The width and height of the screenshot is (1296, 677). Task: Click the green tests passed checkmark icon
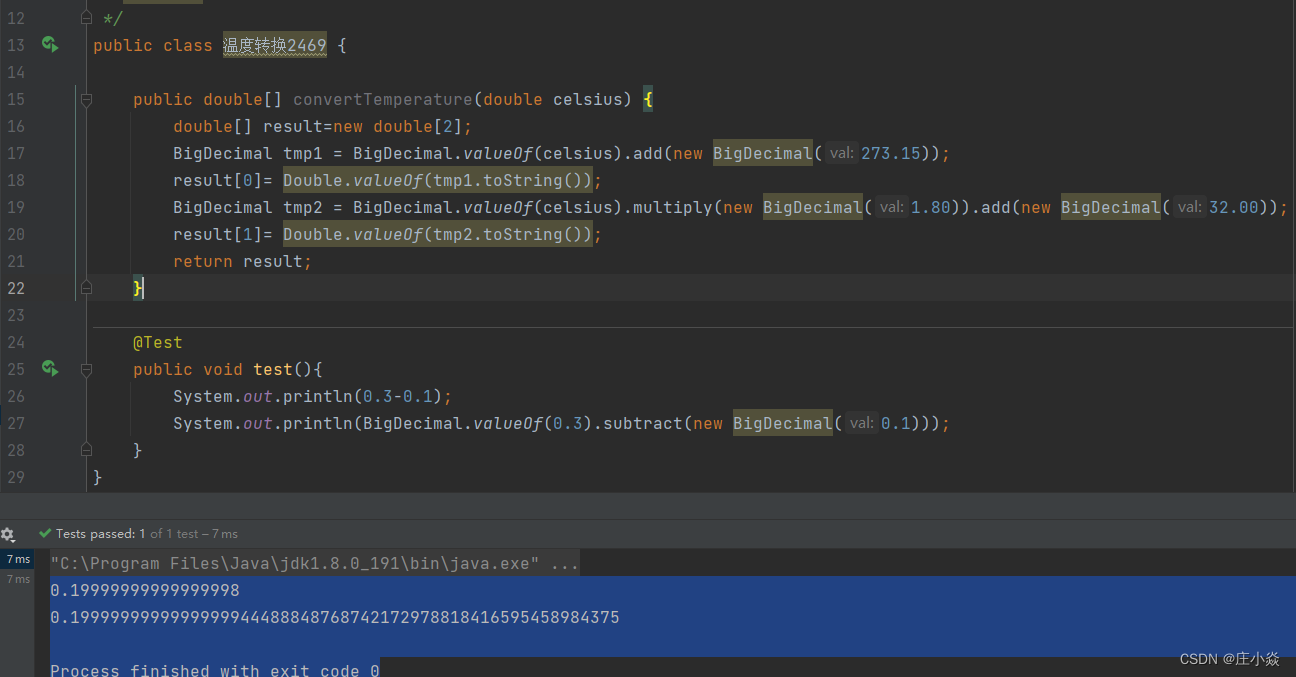[44, 533]
